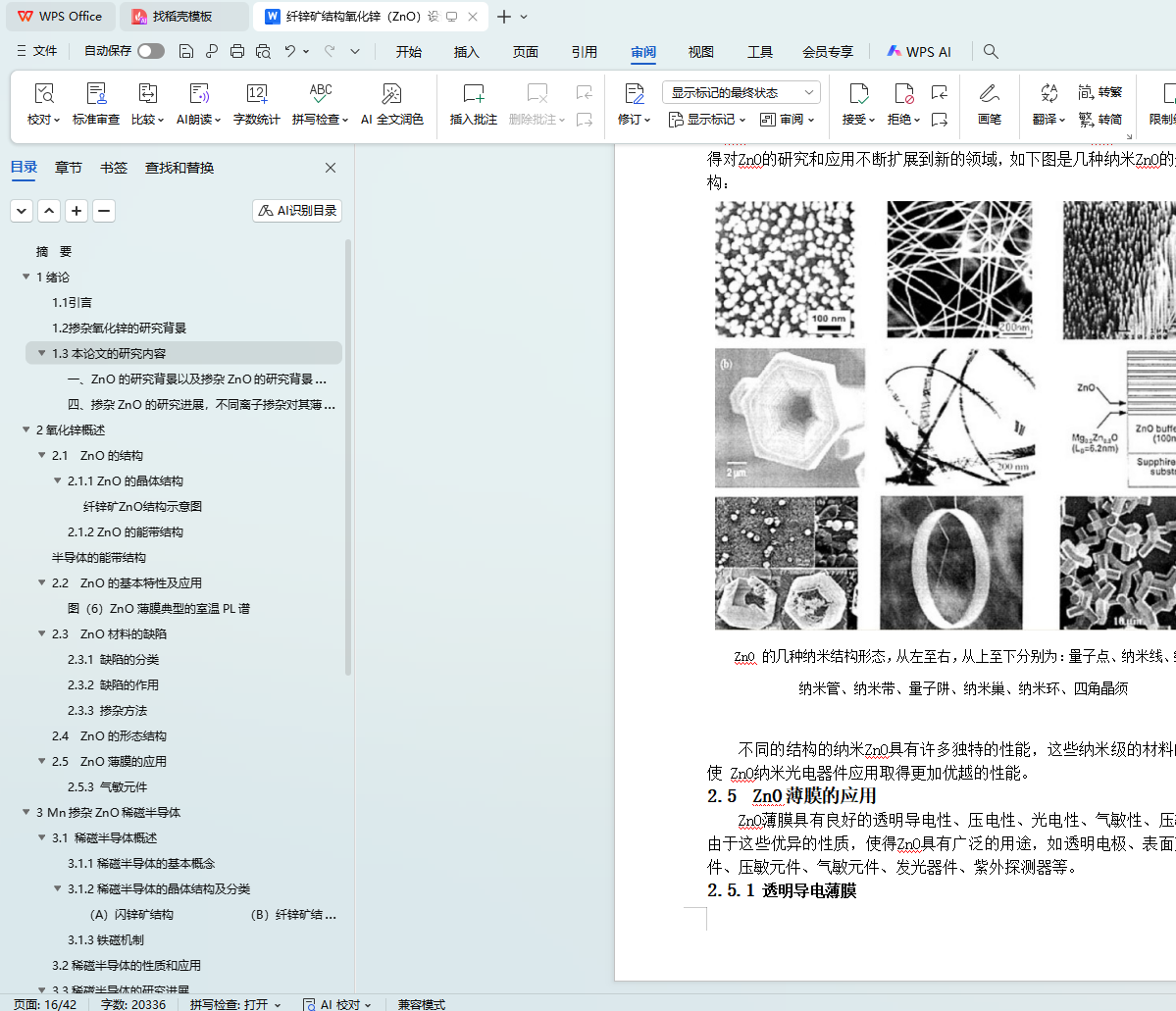Switch to the 视图 ribbon tab
Viewport: 1176px width, 1011px height.
700,52
